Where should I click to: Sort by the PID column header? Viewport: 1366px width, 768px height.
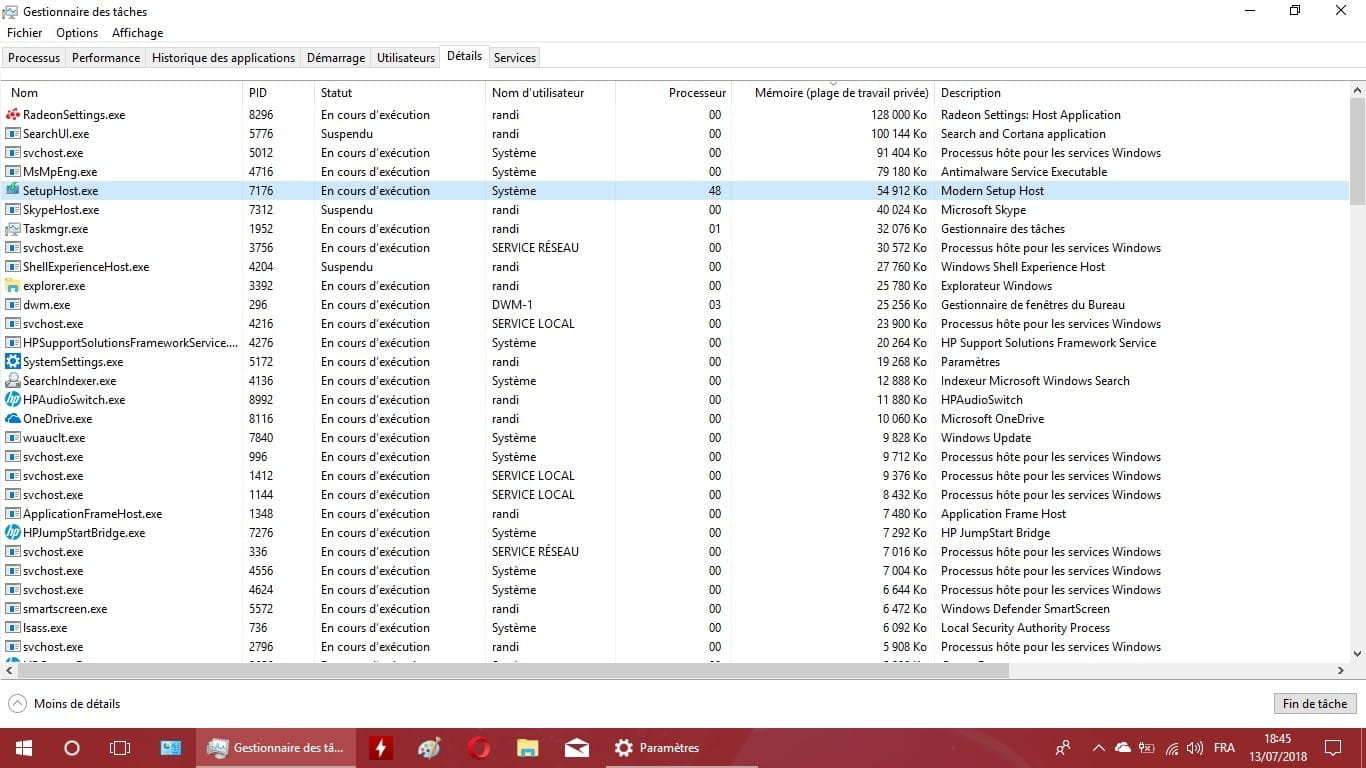pyautogui.click(x=278, y=93)
